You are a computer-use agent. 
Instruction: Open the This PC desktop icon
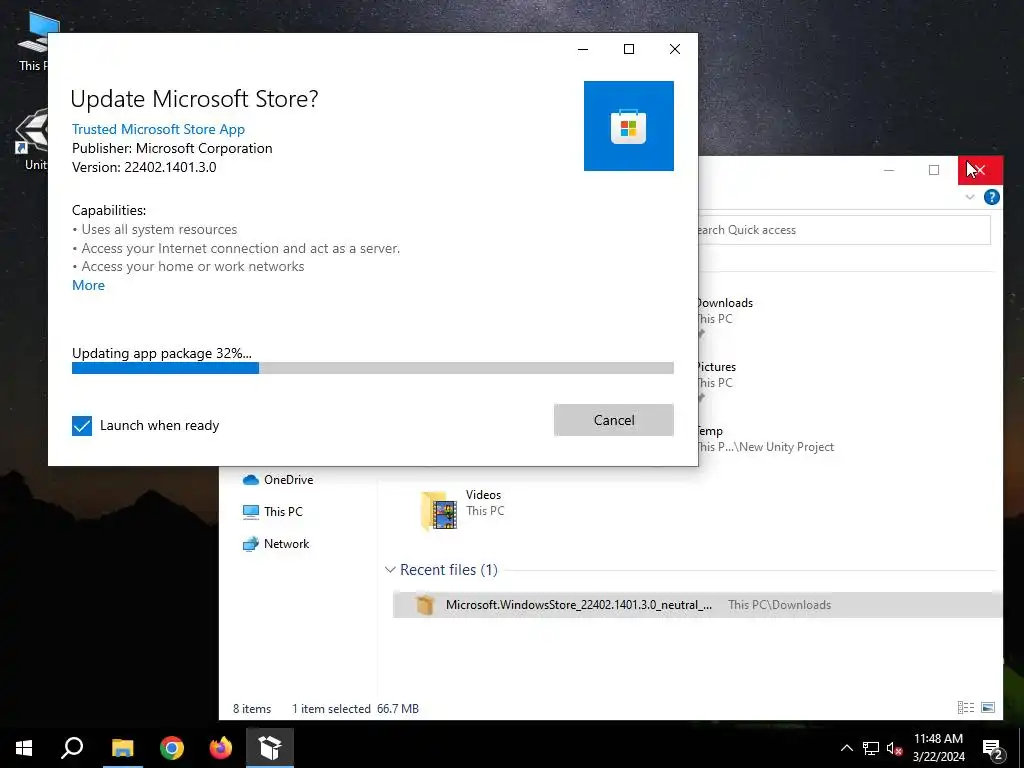33,40
